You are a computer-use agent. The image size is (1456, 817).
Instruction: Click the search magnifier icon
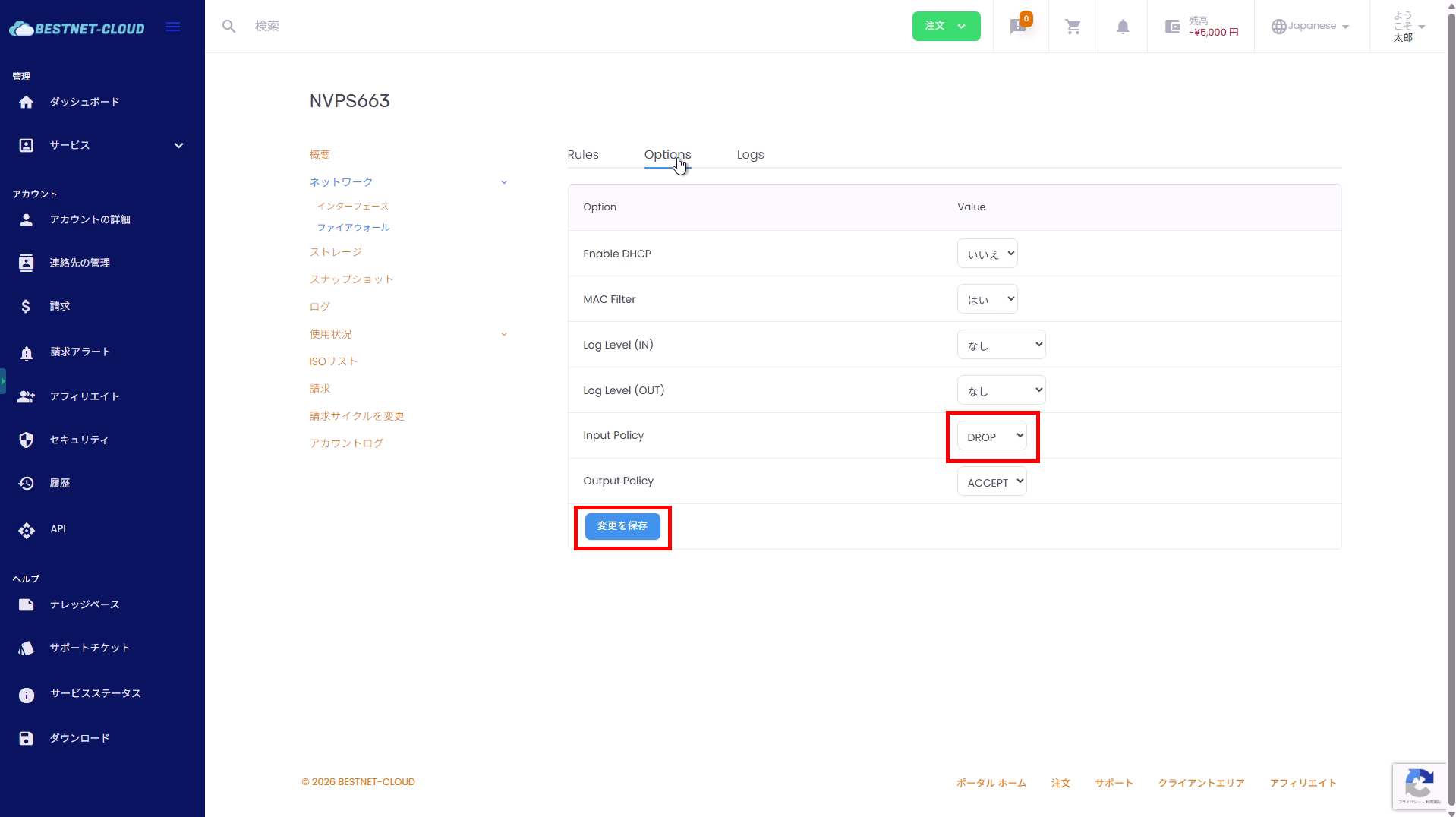tap(228, 27)
